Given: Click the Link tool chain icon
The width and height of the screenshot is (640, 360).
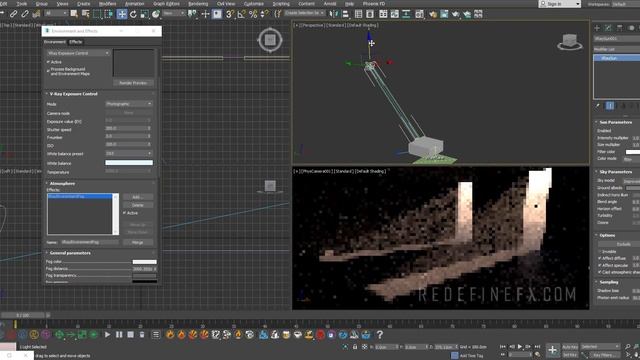Looking at the screenshot, I should coord(13,14).
